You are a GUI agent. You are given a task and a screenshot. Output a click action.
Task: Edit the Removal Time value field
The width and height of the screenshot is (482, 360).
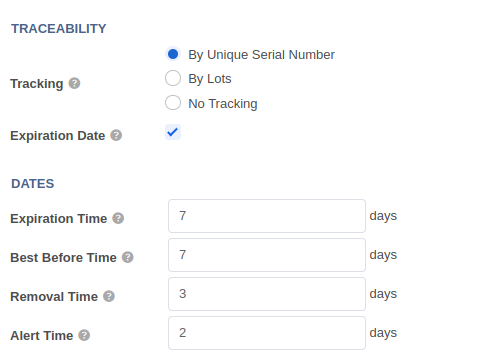click(x=267, y=294)
